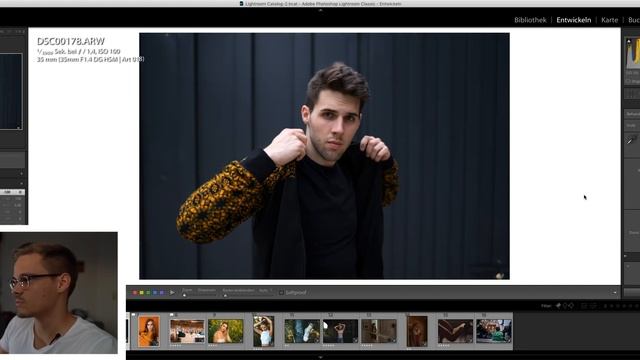Image resolution: width=640 pixels, height=360 pixels.
Task: Collapse the filmstrip with bottom arrow
Action: click(x=320, y=357)
